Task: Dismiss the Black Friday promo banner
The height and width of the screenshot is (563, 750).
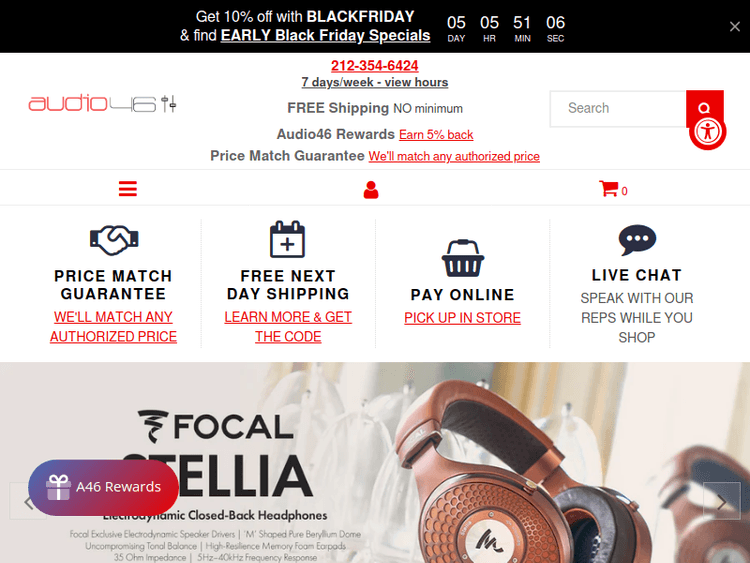Action: click(x=735, y=26)
